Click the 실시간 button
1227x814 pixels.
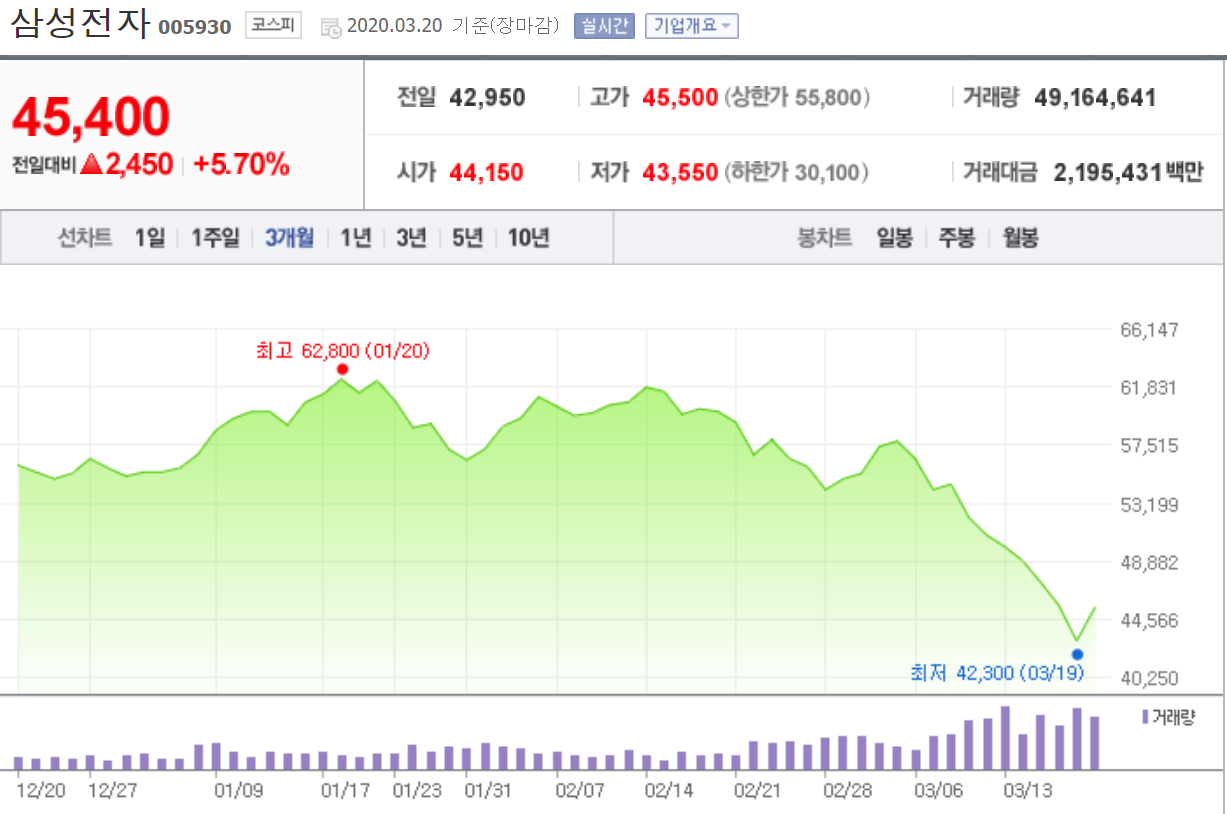[604, 26]
